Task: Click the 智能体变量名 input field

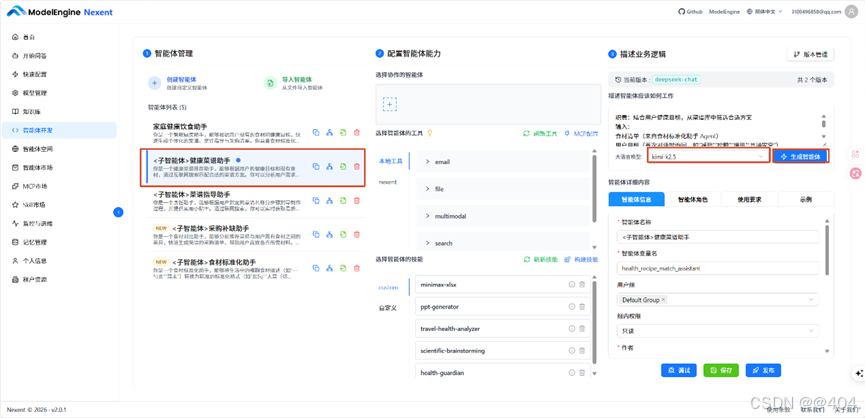Action: tap(718, 268)
